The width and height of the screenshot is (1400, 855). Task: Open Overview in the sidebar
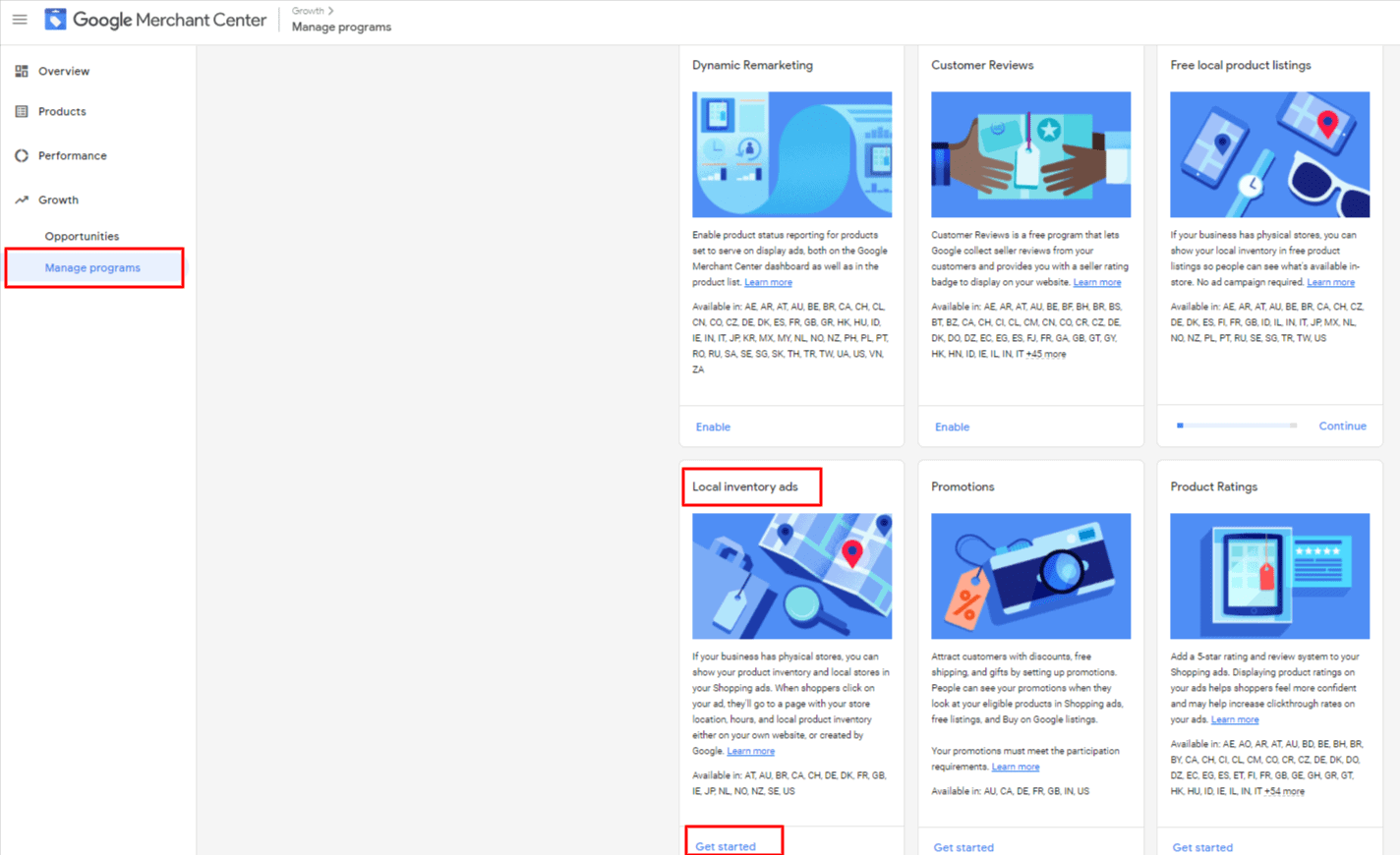[64, 71]
